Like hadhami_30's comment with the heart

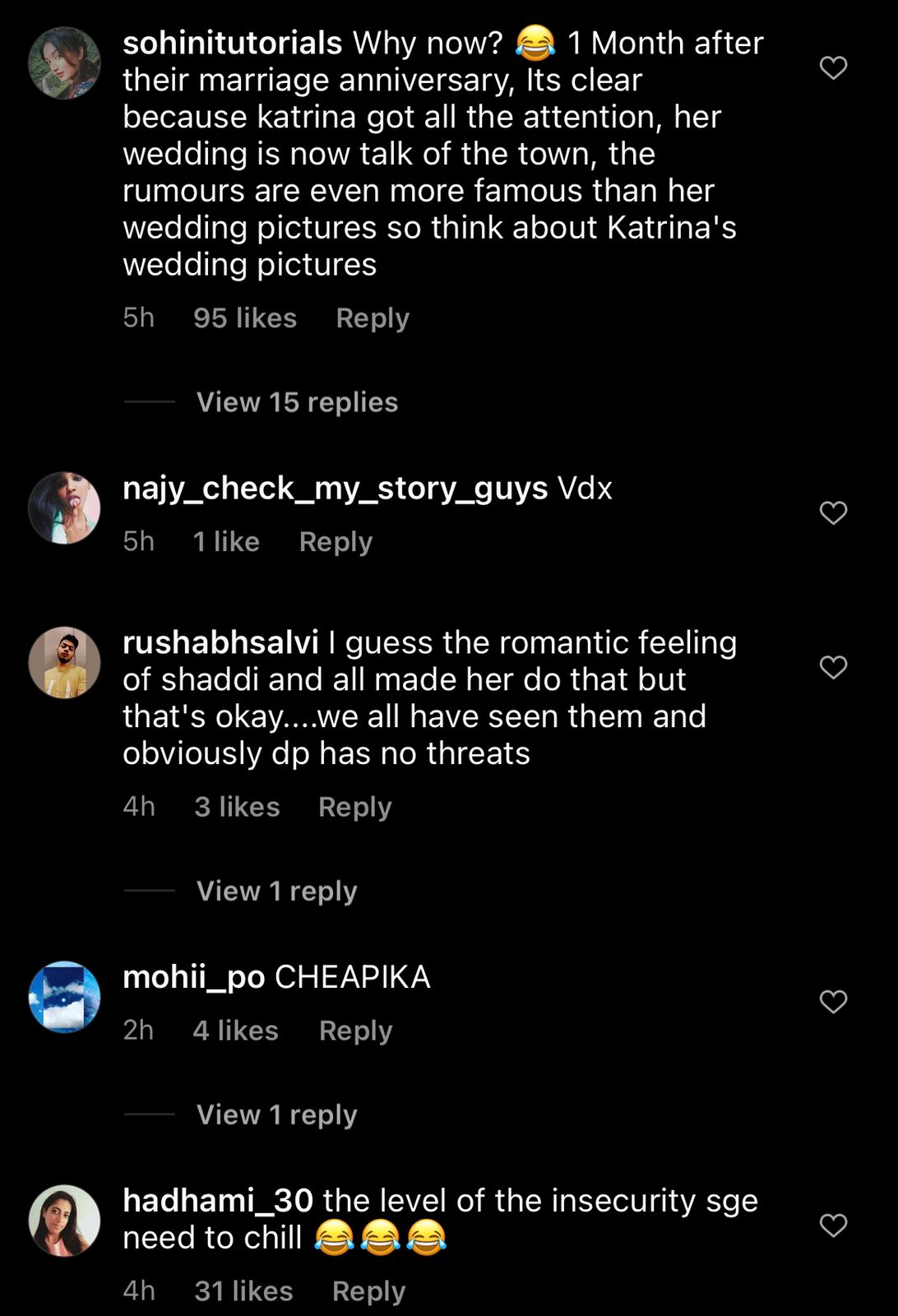pos(833,1224)
